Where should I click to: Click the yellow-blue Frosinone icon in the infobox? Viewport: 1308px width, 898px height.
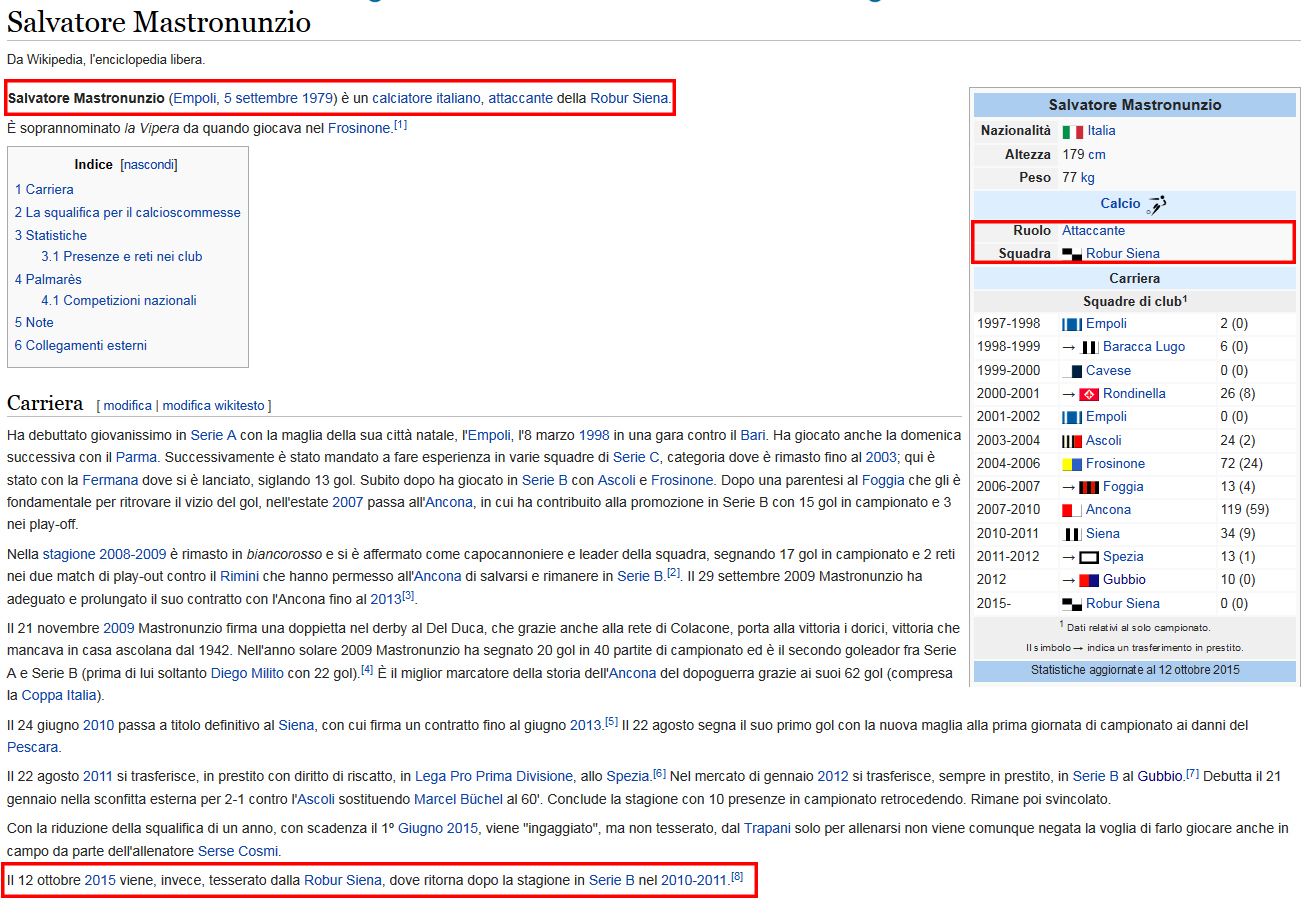pyautogui.click(x=1072, y=464)
